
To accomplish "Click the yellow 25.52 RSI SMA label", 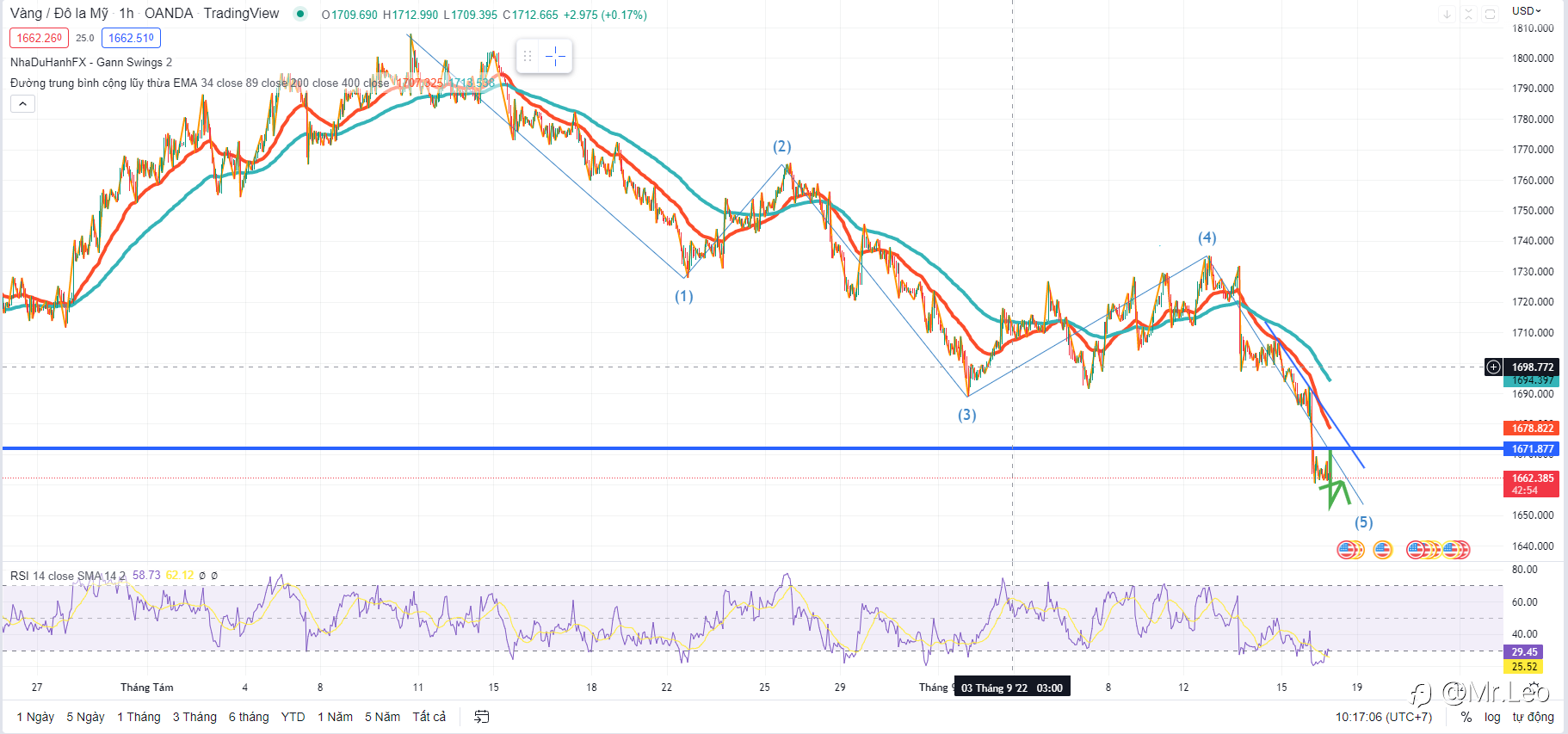I will [1523, 667].
